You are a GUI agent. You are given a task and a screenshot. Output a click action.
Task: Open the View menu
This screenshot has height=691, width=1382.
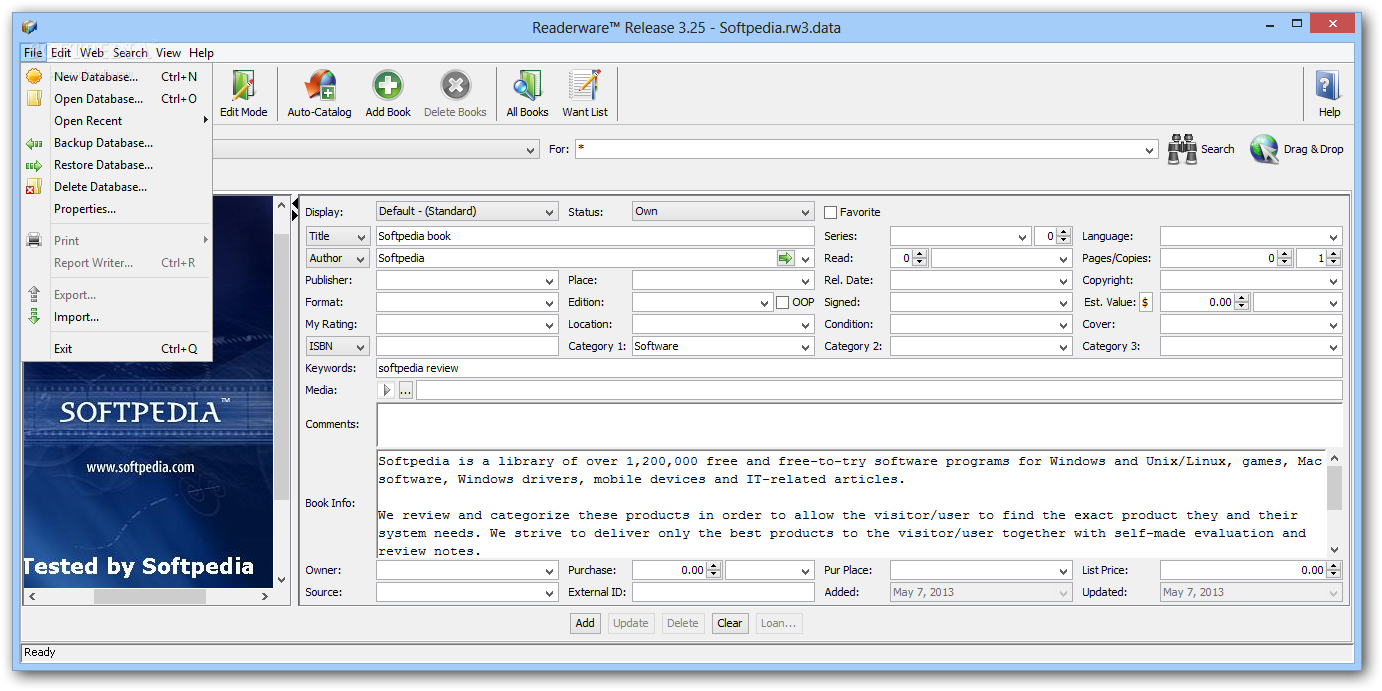point(168,53)
